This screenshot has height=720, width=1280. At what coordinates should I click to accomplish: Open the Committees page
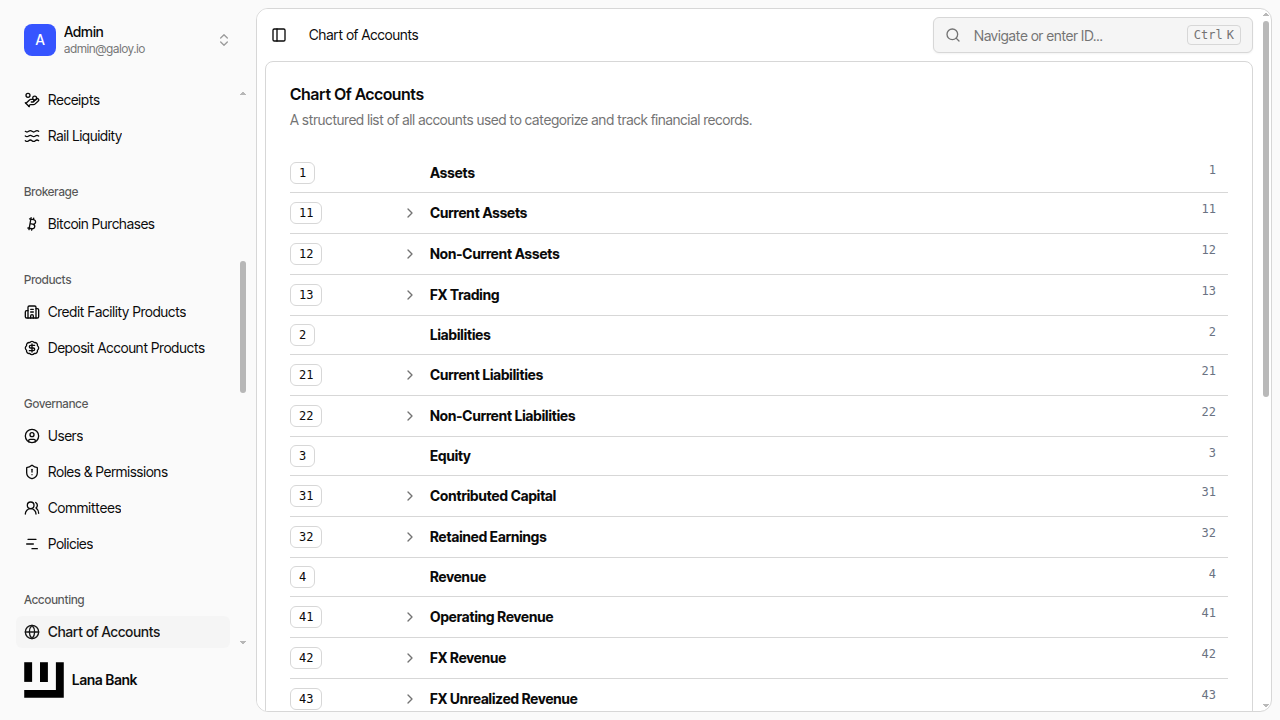click(x=123, y=508)
